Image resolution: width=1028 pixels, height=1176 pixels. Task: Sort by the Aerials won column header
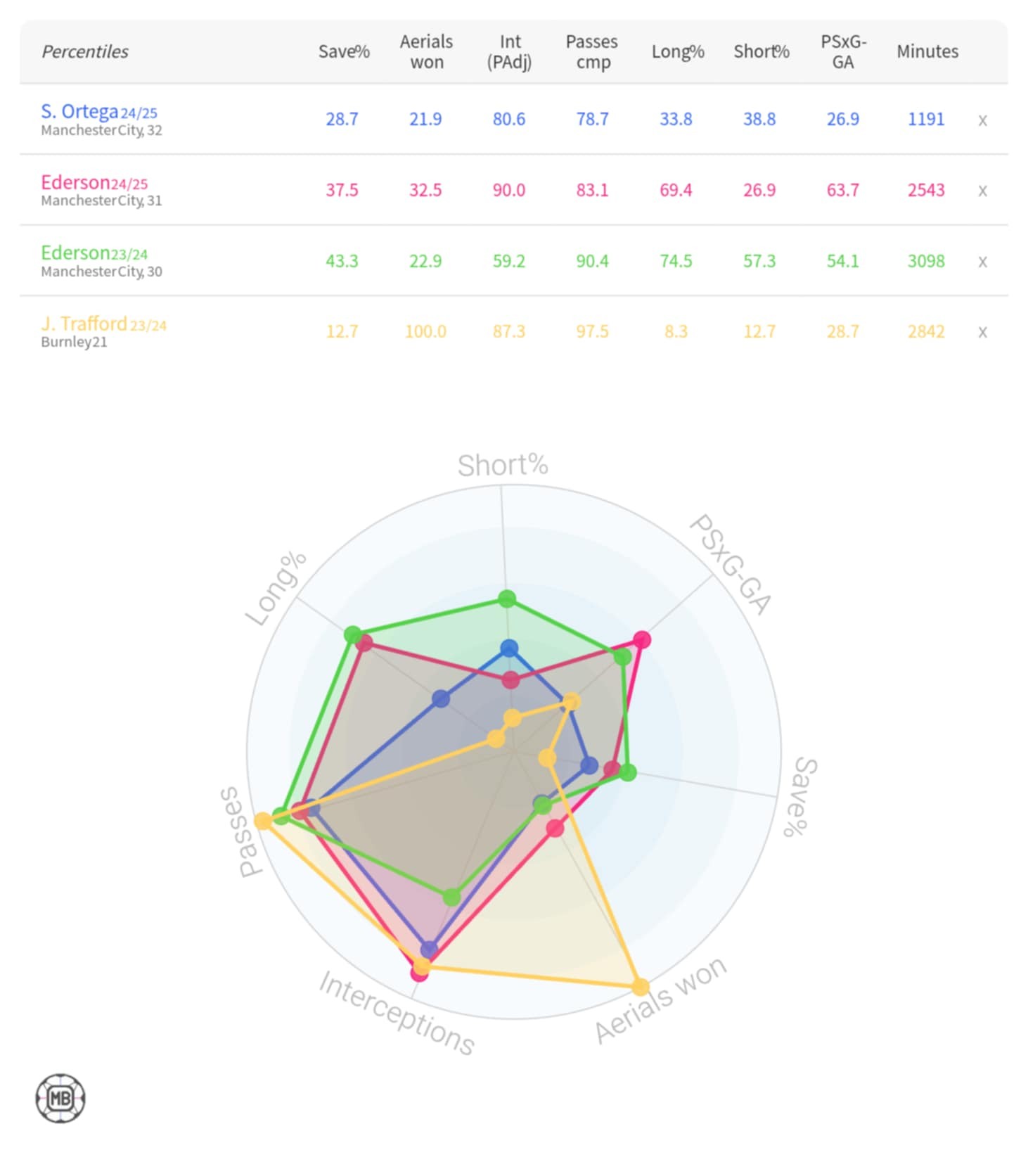tap(426, 51)
